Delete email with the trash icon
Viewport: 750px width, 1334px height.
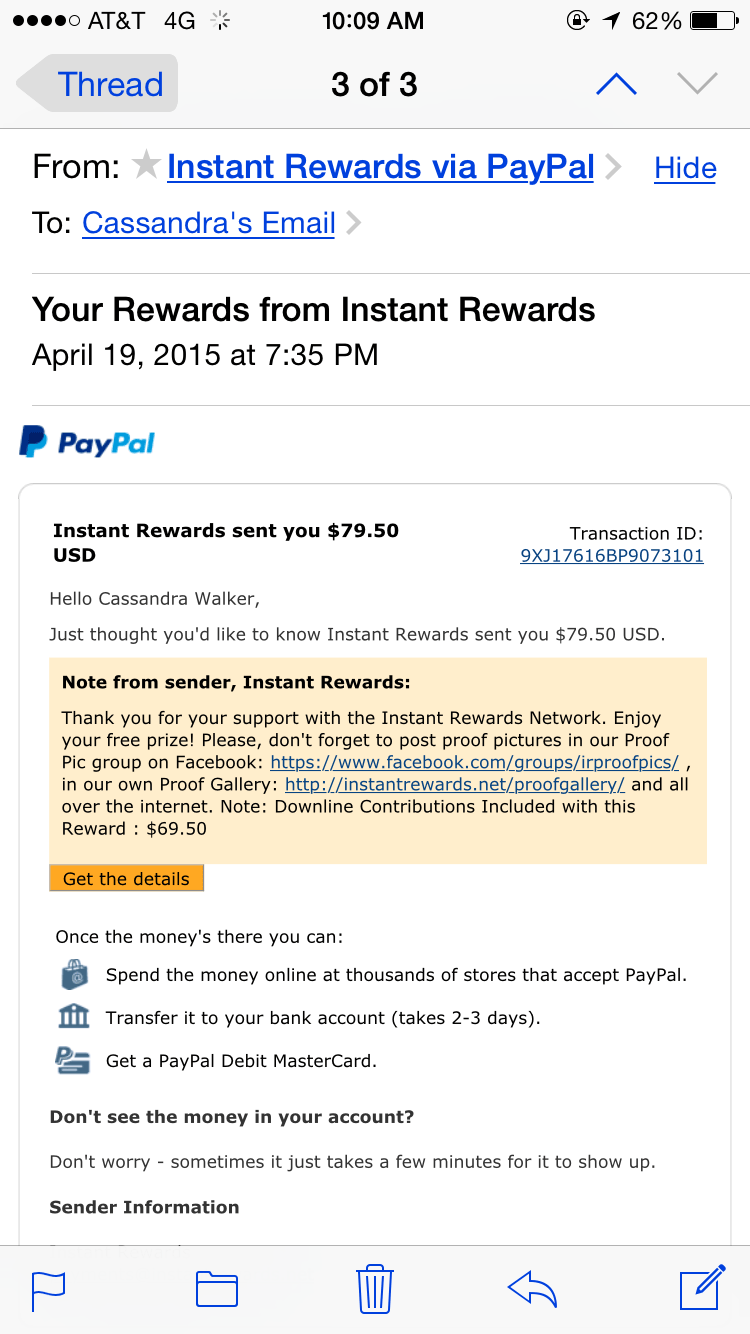[x=375, y=1289]
